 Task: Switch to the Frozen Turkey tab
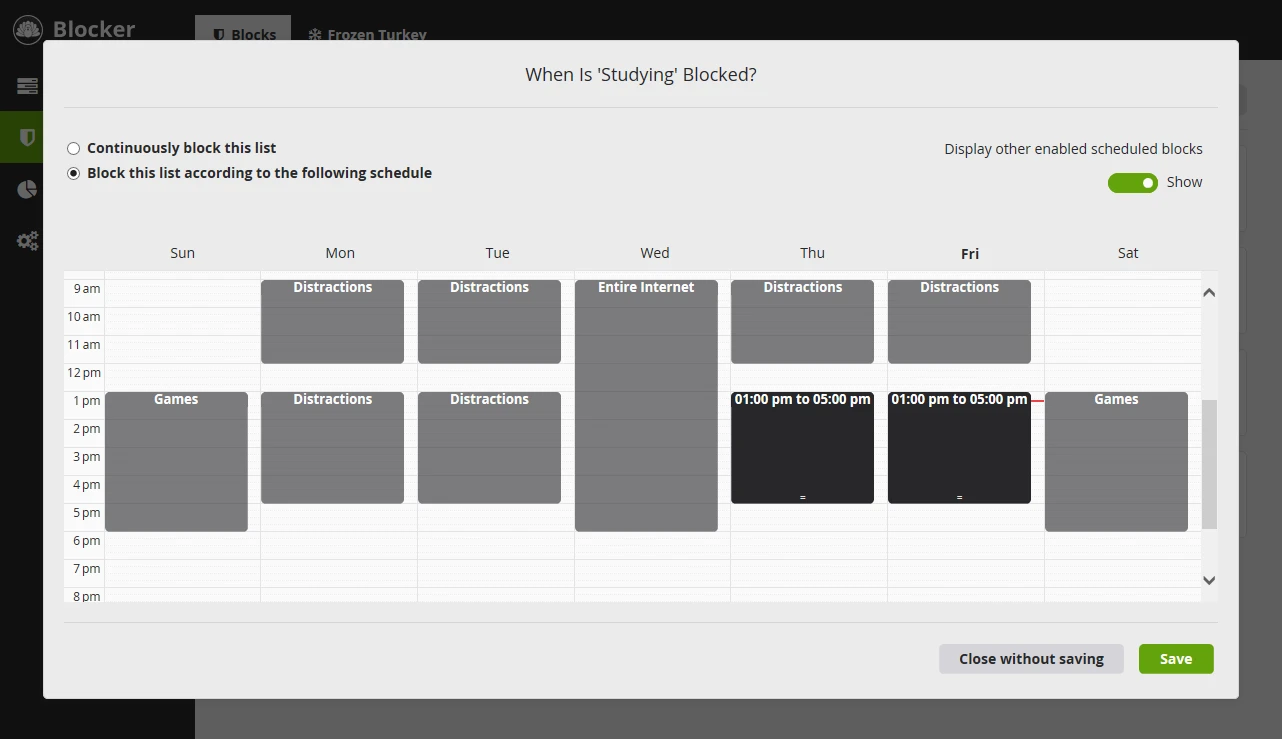click(x=367, y=34)
